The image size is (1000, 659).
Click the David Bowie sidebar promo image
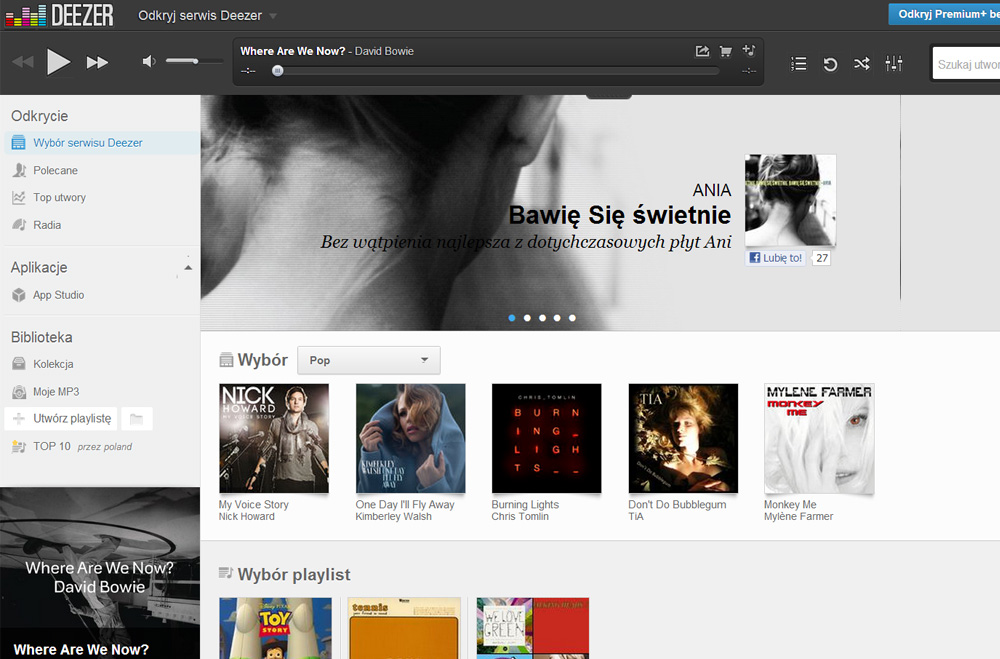(100, 573)
